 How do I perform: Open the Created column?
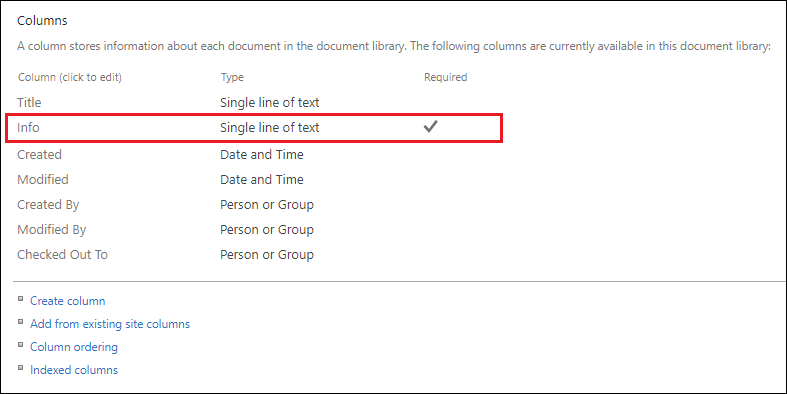(39, 155)
